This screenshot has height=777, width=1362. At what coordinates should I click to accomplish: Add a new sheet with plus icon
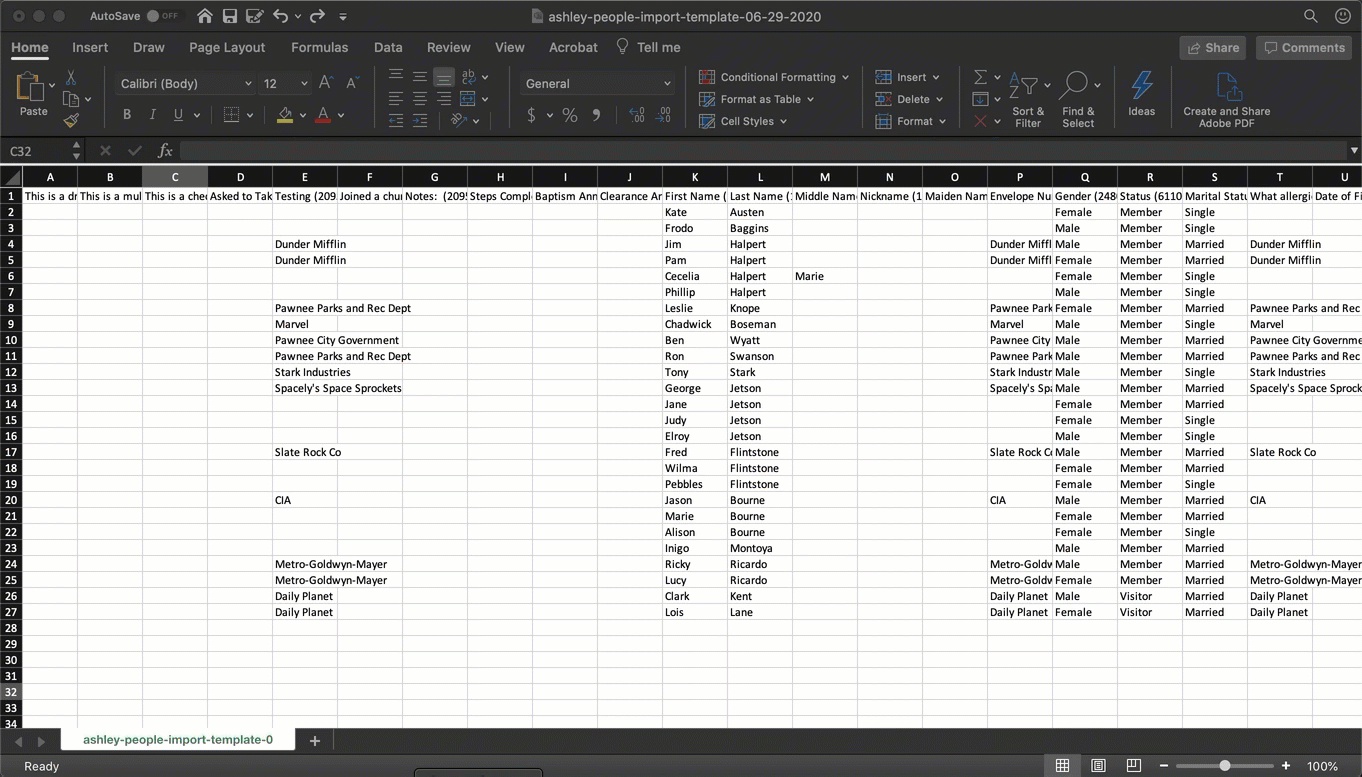tap(314, 741)
